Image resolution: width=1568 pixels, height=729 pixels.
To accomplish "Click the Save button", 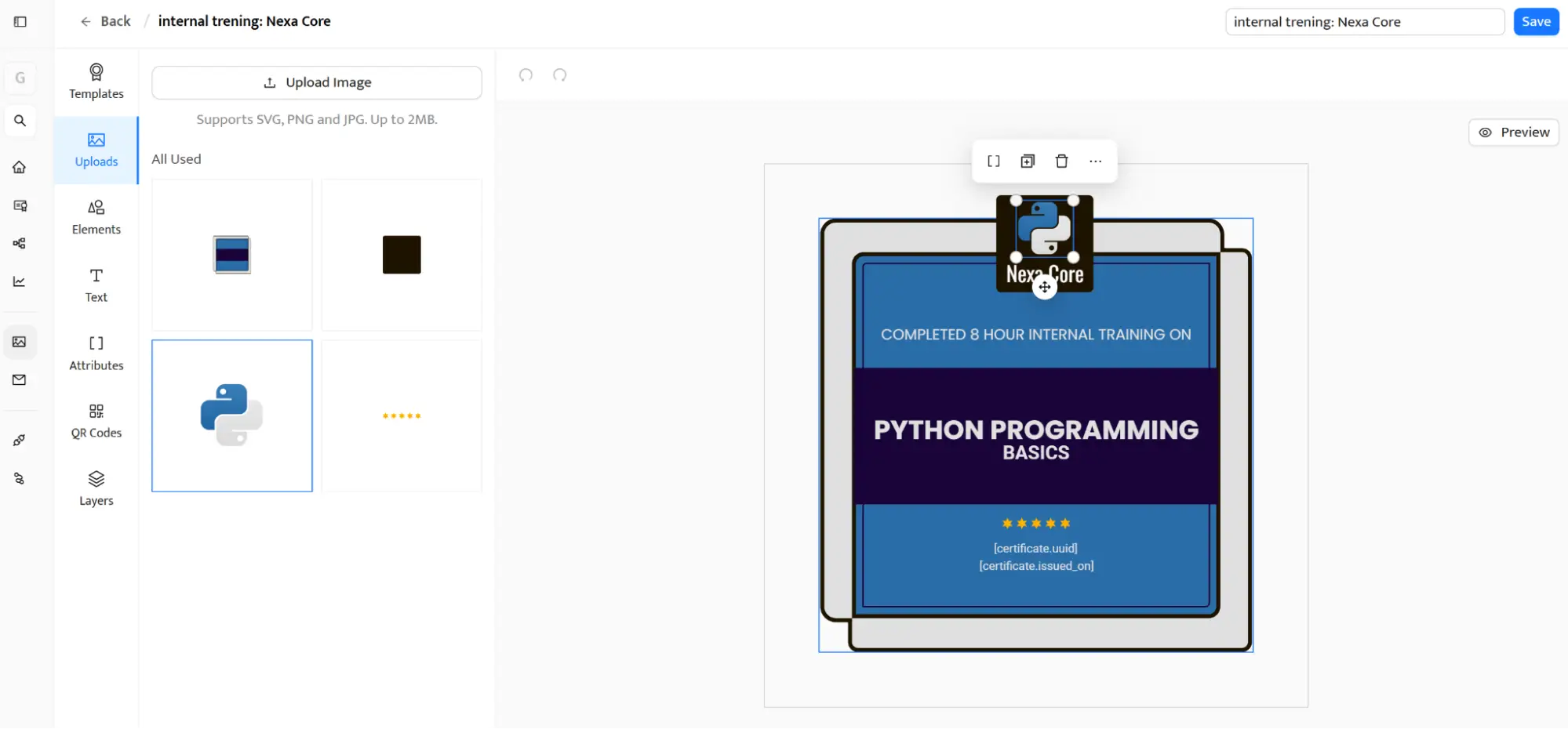I will pos(1536,22).
